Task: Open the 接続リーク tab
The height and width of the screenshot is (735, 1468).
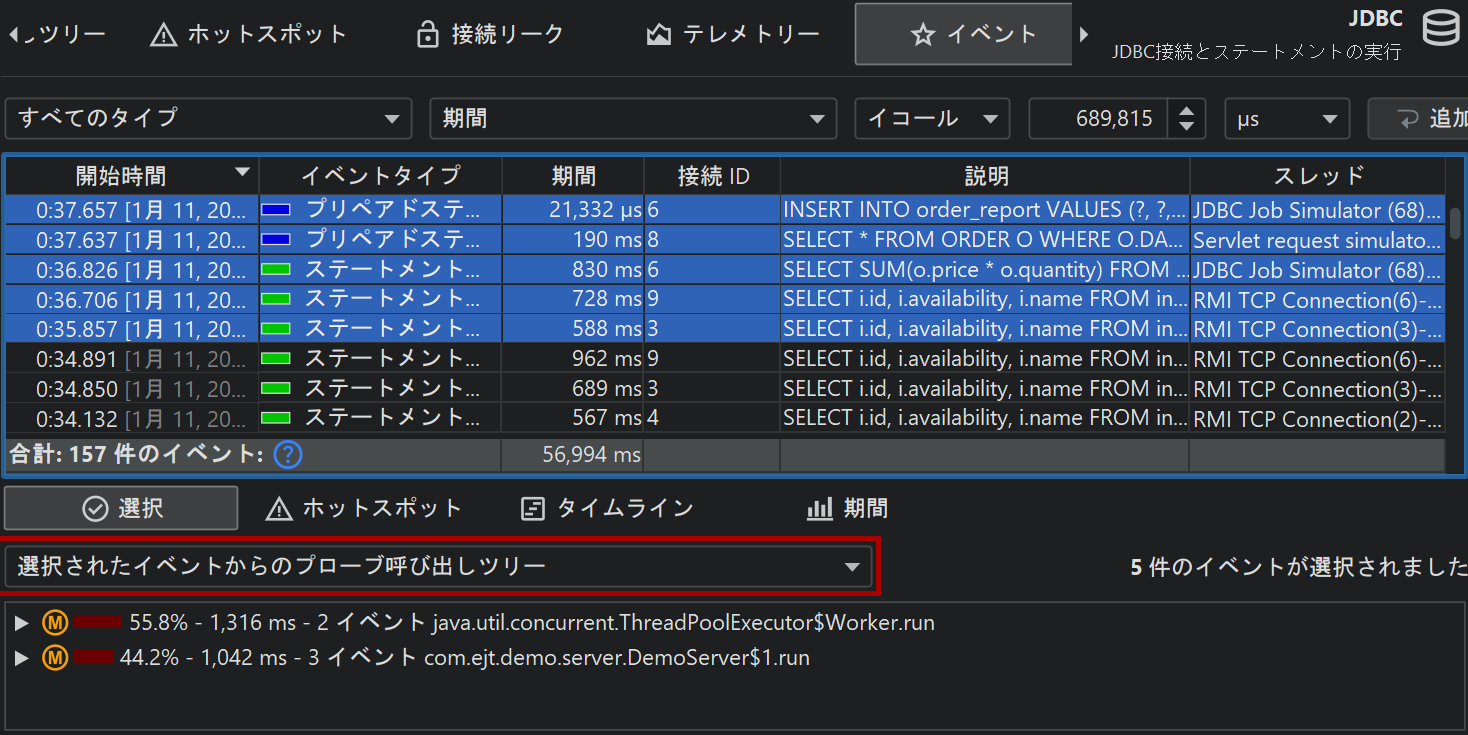Action: (x=490, y=35)
